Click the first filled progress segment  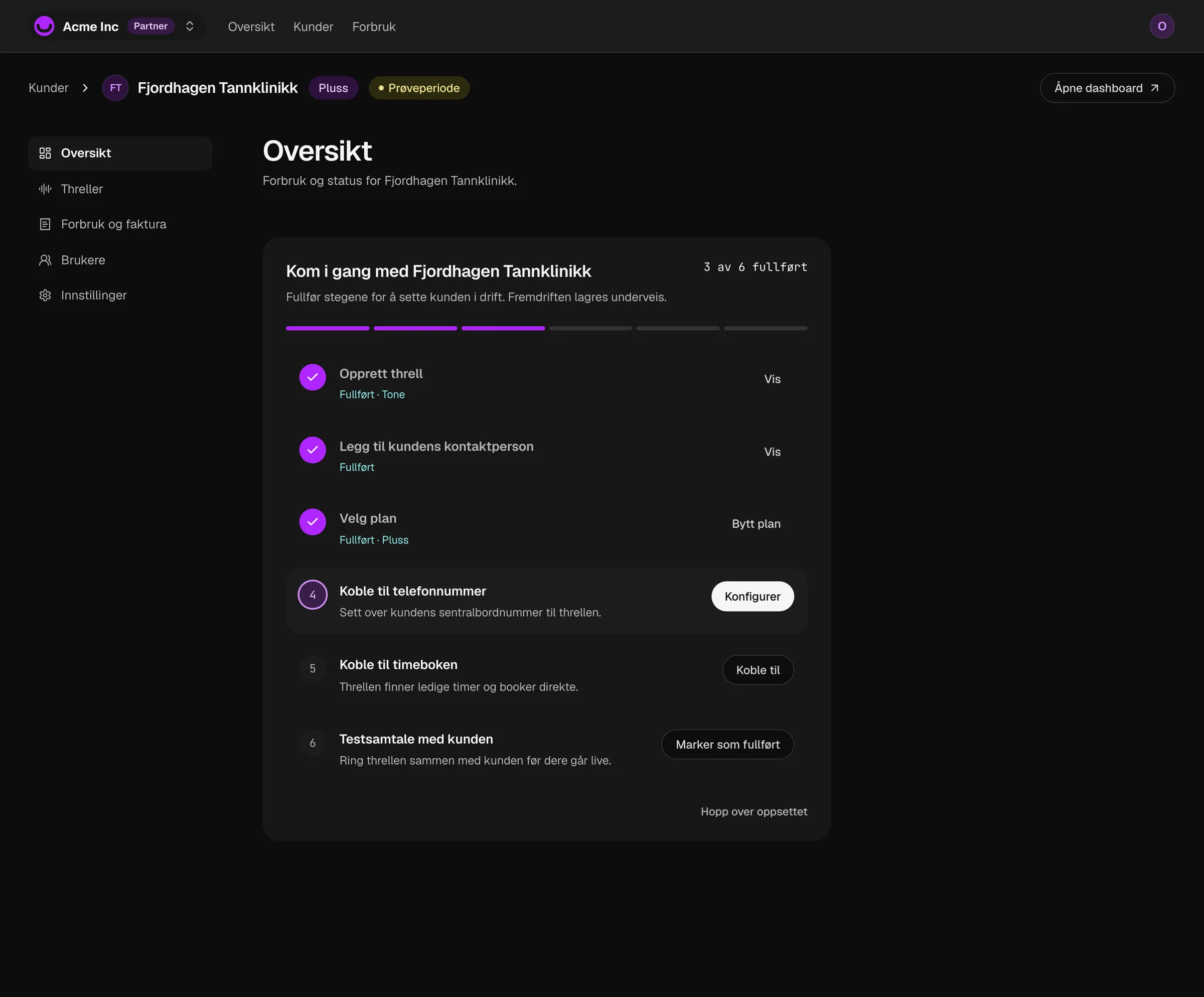(328, 329)
